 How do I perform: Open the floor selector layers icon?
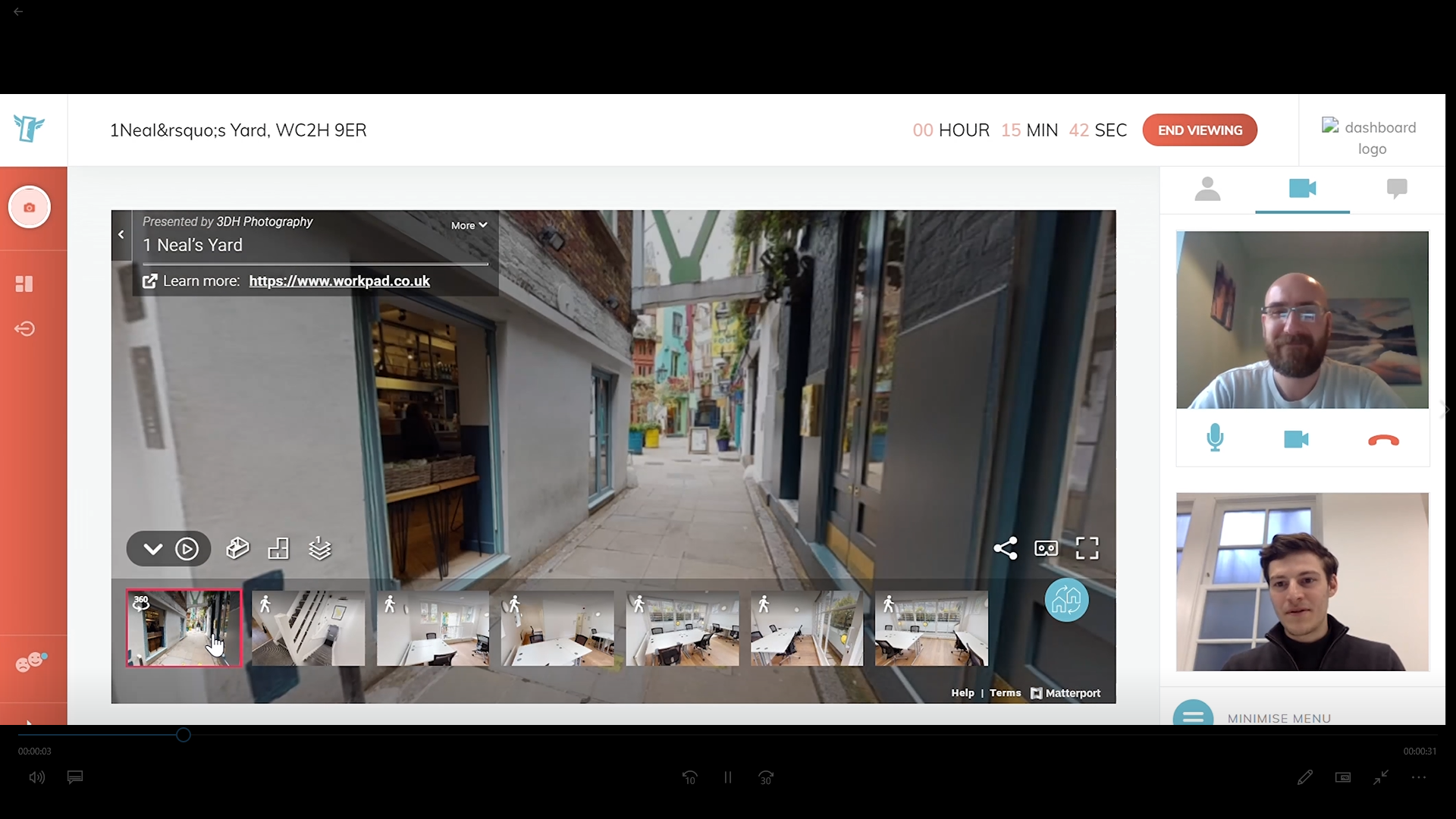[320, 548]
